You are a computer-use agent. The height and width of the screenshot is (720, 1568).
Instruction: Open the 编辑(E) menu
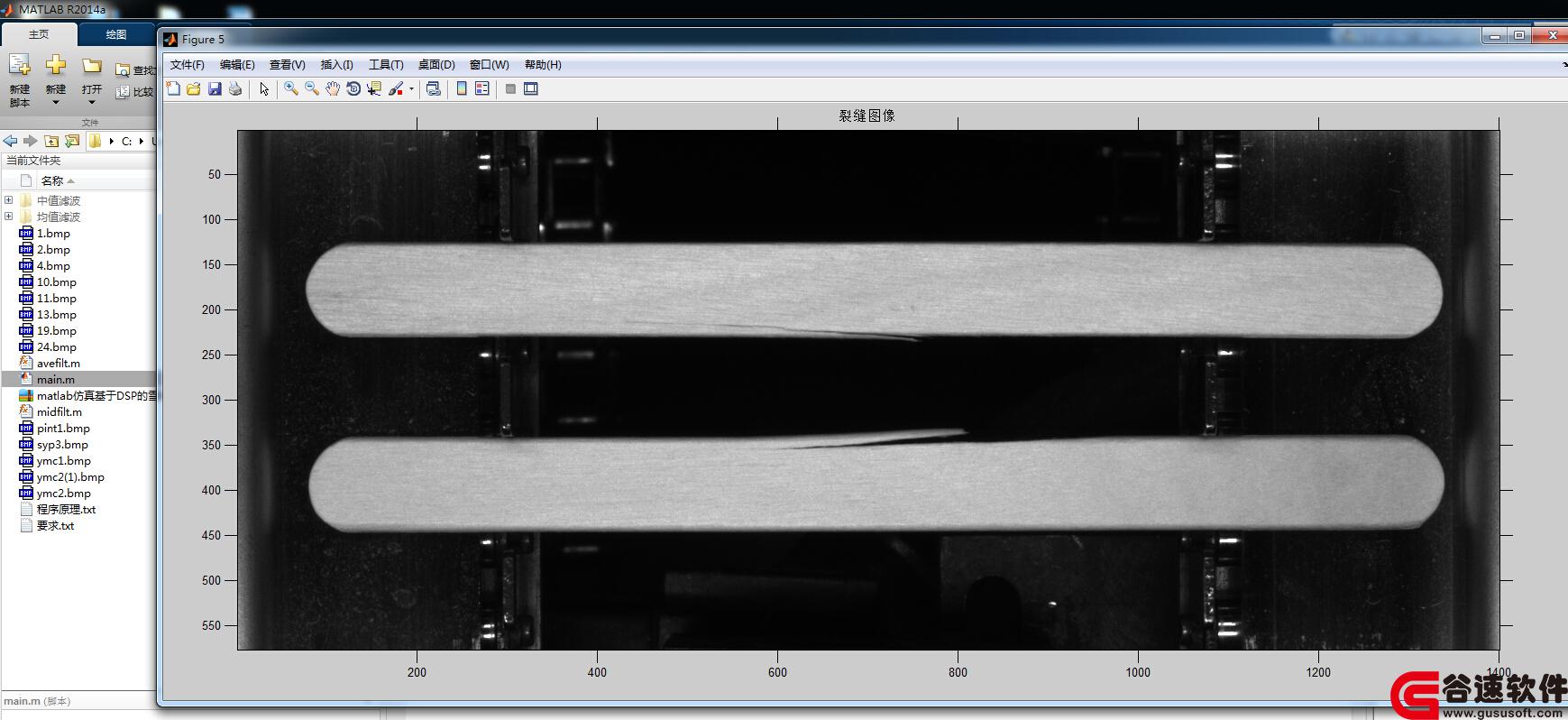[x=237, y=65]
